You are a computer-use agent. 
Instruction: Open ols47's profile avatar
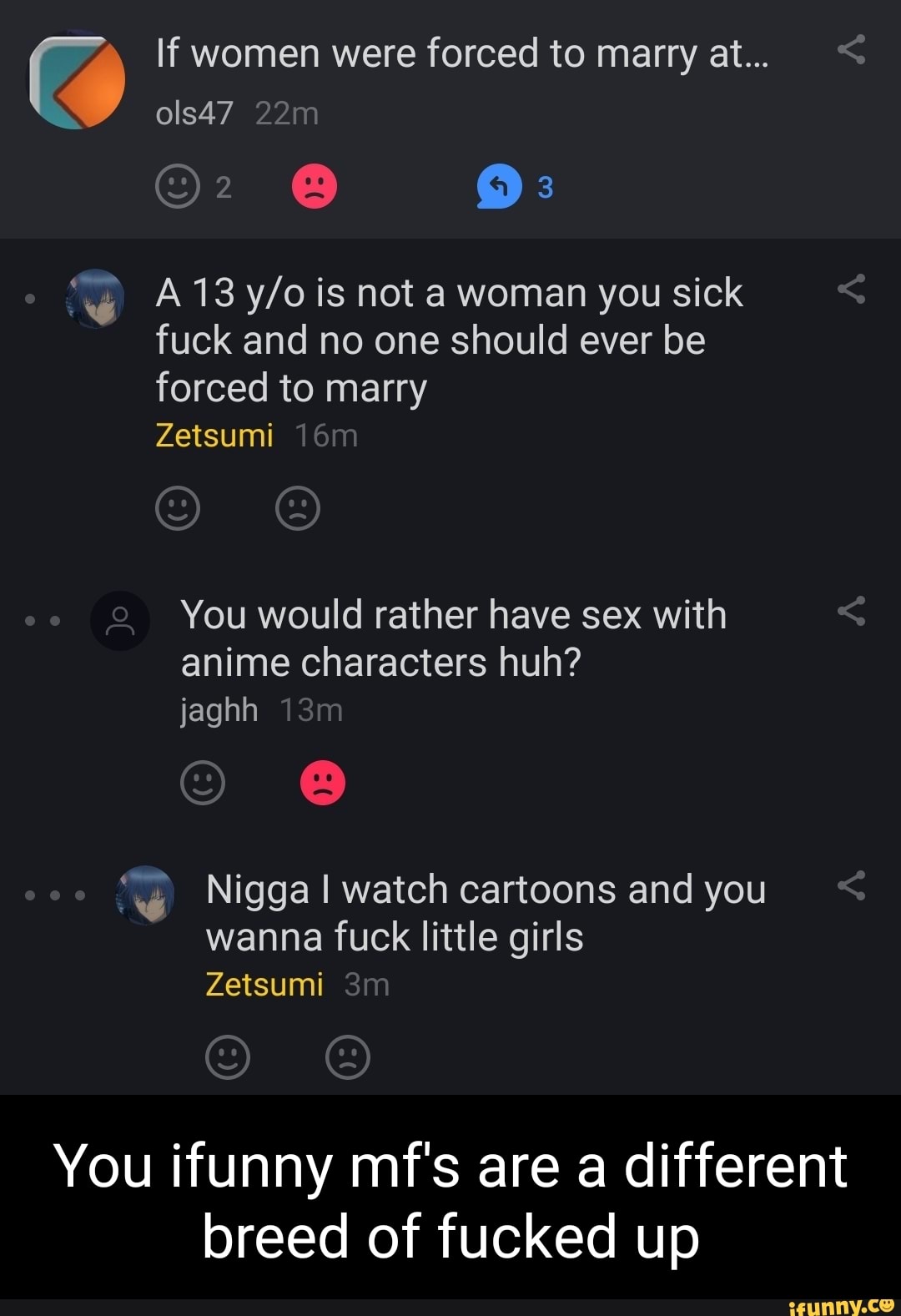[x=78, y=82]
